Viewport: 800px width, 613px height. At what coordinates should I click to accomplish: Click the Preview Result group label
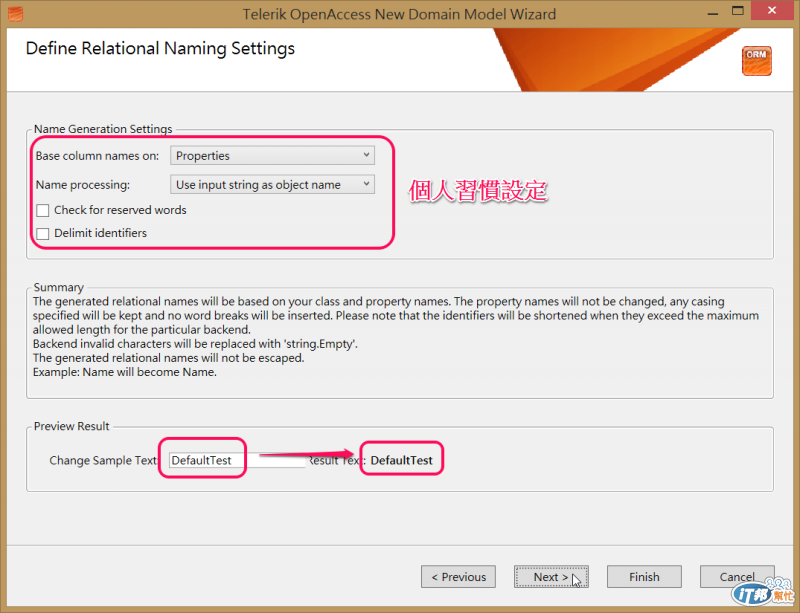click(x=71, y=426)
